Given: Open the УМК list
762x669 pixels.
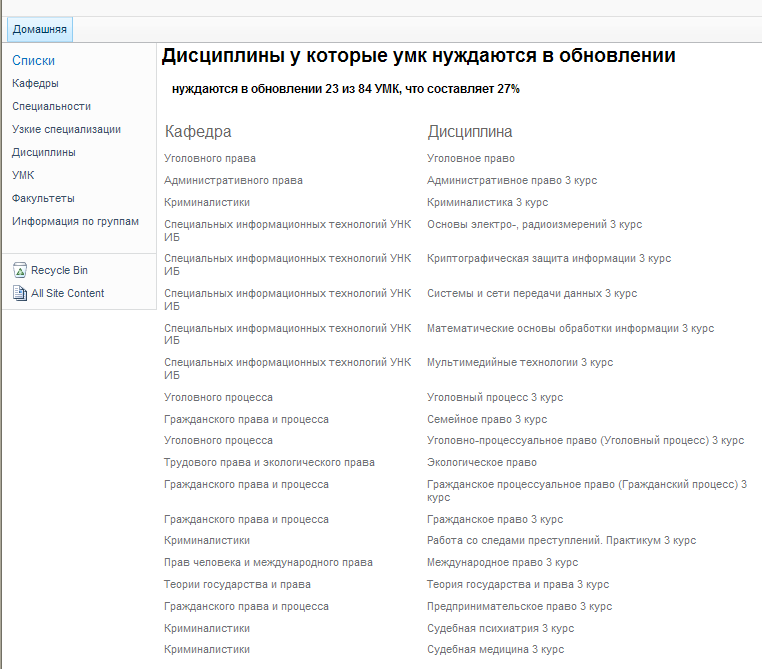Looking at the screenshot, I should pos(23,175).
